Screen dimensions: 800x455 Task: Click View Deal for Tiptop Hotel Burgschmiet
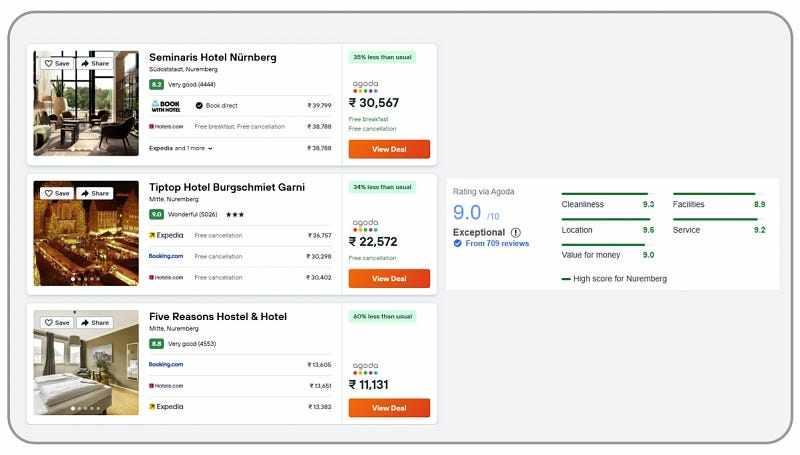tap(389, 278)
